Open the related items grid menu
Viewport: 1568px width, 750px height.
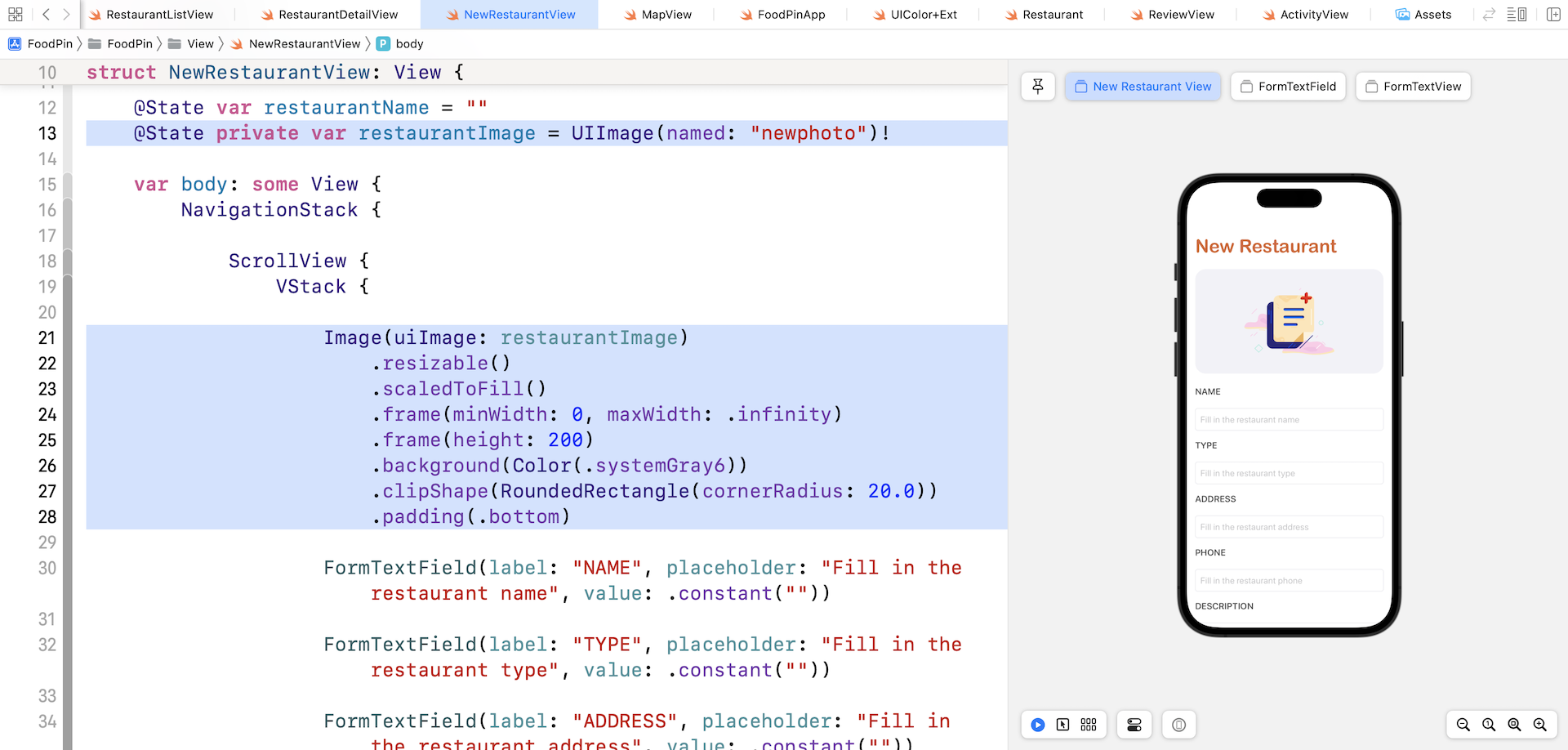coord(16,15)
